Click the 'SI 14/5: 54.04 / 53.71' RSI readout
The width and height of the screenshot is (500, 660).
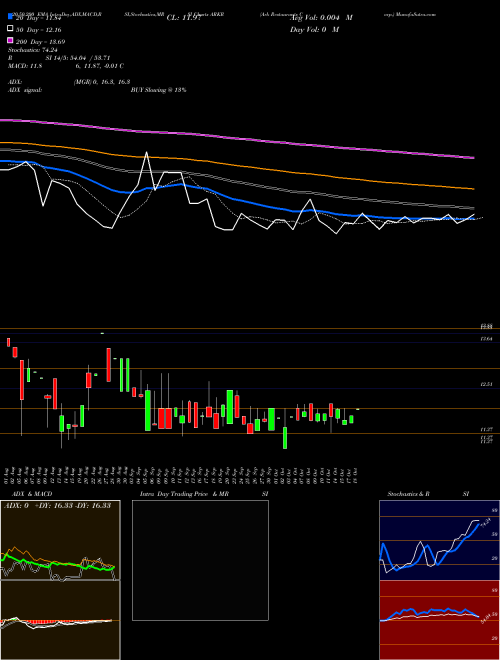point(78,58)
